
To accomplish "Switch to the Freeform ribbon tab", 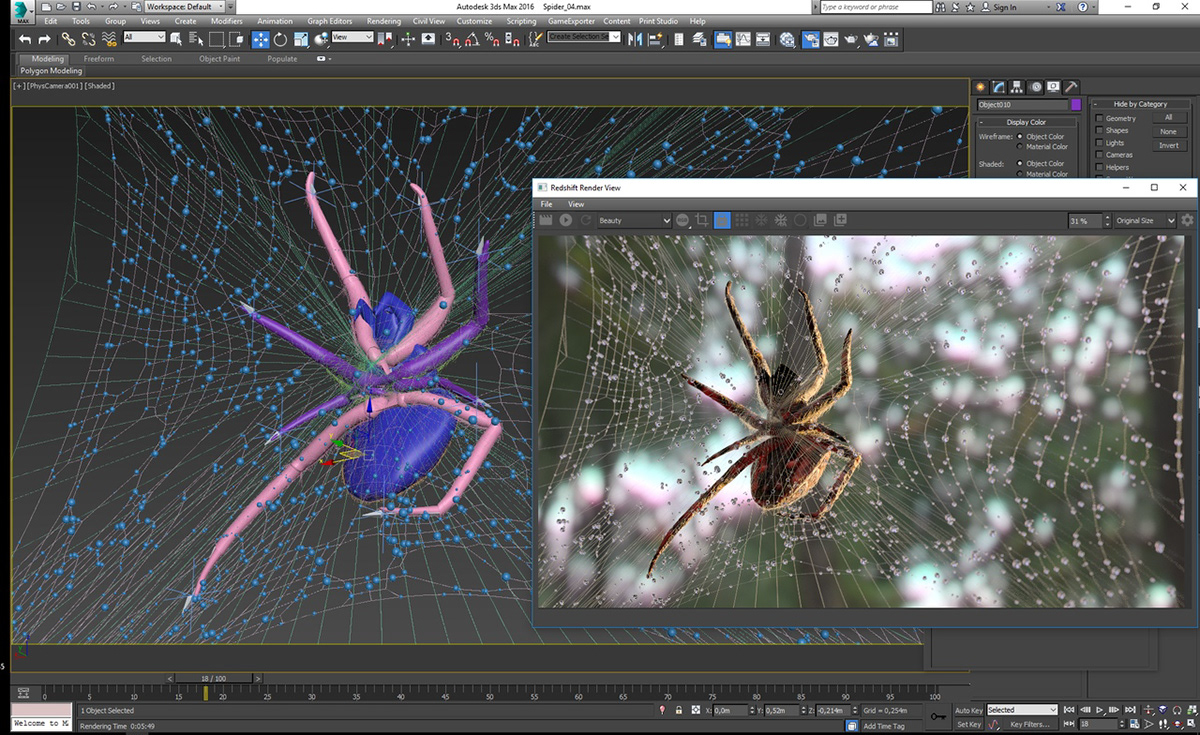I will [99, 59].
